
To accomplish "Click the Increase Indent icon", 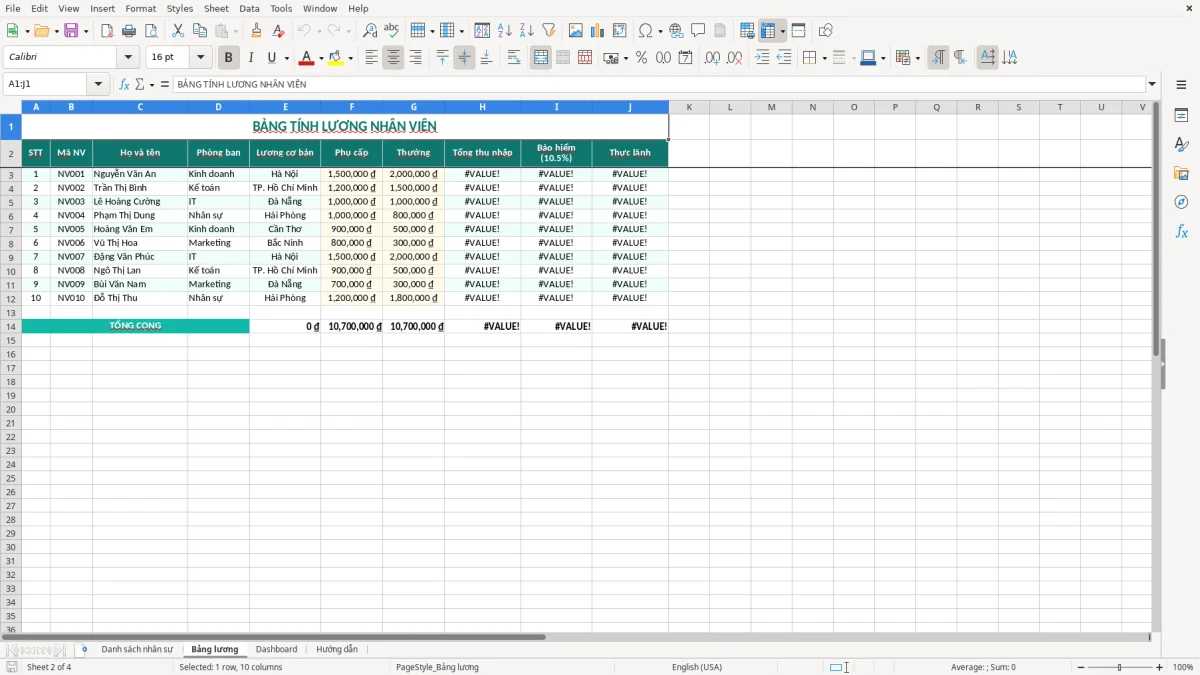I will click(763, 58).
